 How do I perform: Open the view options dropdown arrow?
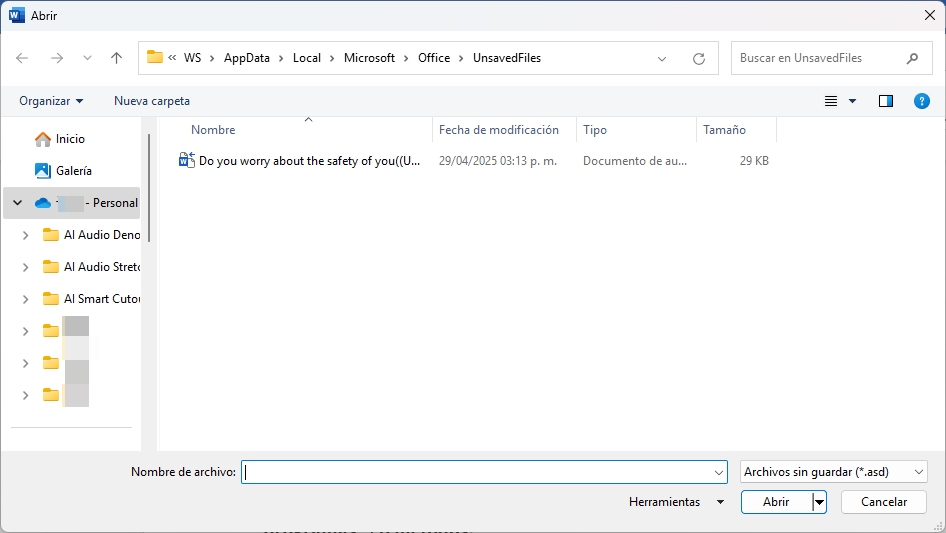point(852,101)
